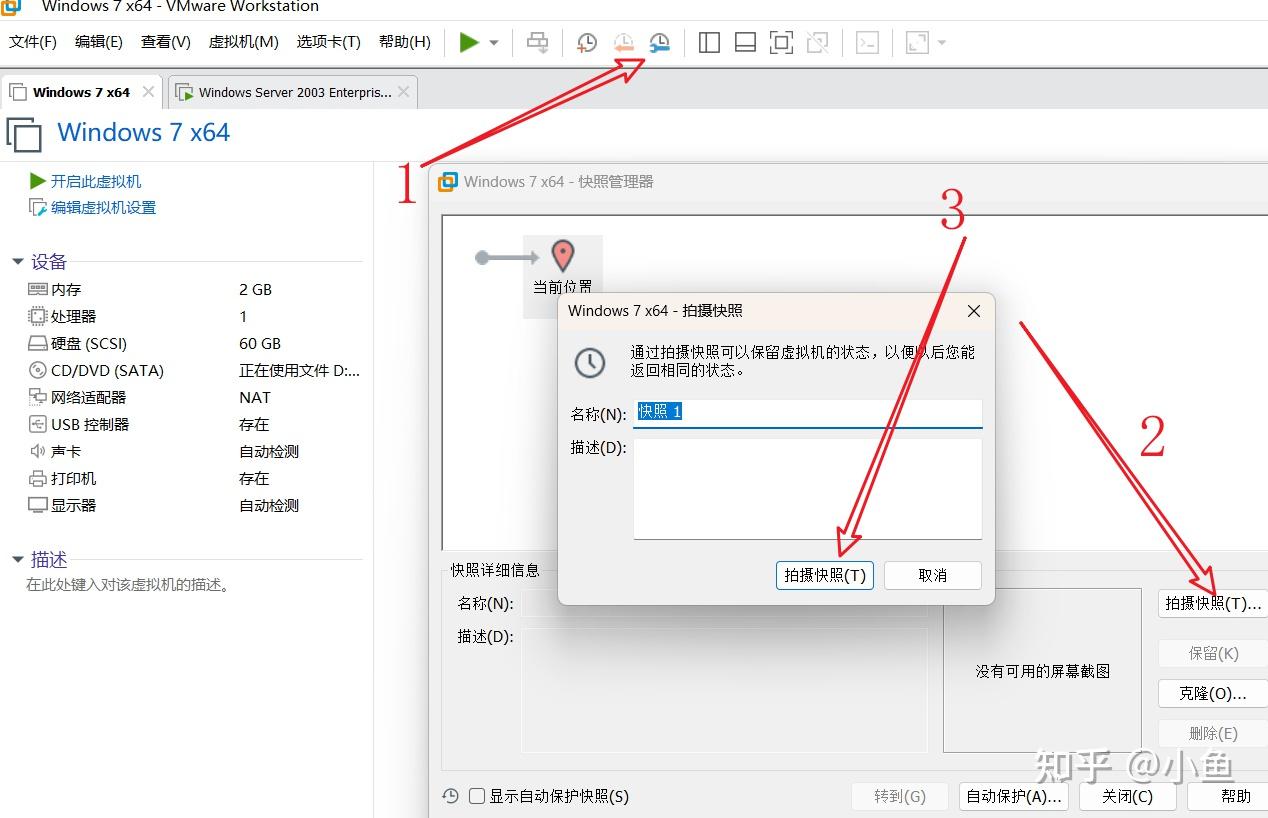Viewport: 1268px width, 818px height.
Task: Toggle the library sidebar panel icon
Action: click(708, 42)
